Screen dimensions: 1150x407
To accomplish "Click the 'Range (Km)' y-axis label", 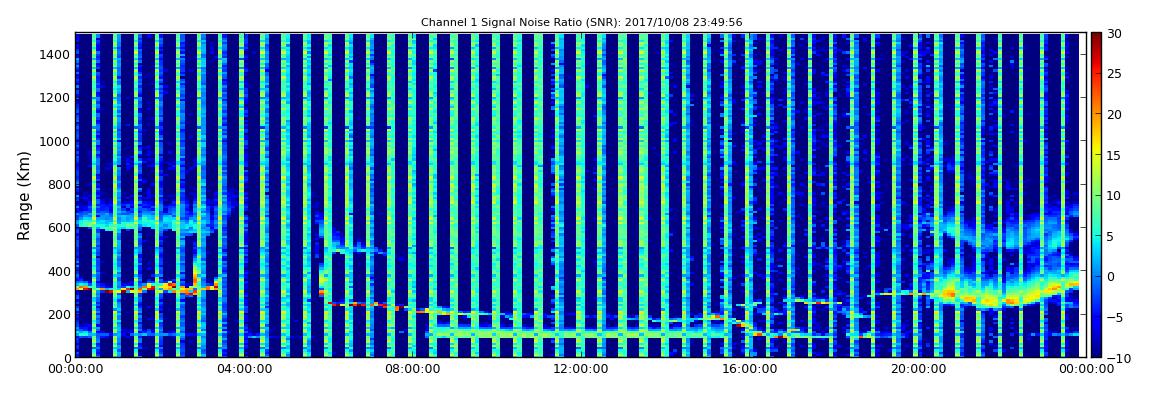I will (x=24, y=196).
